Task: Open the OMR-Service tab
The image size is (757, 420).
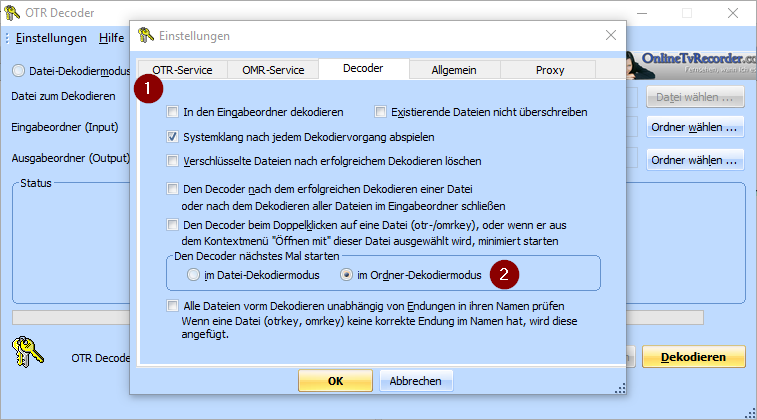Action: click(x=272, y=71)
